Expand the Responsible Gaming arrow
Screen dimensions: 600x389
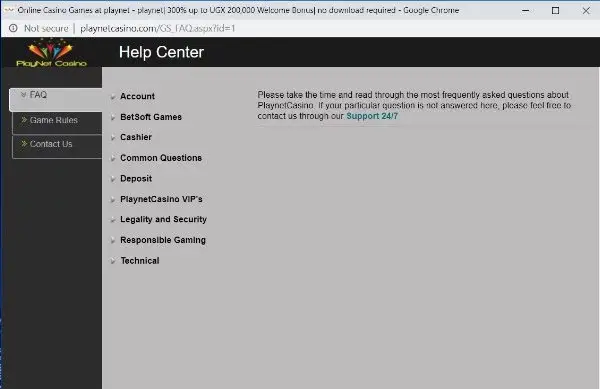pos(113,241)
